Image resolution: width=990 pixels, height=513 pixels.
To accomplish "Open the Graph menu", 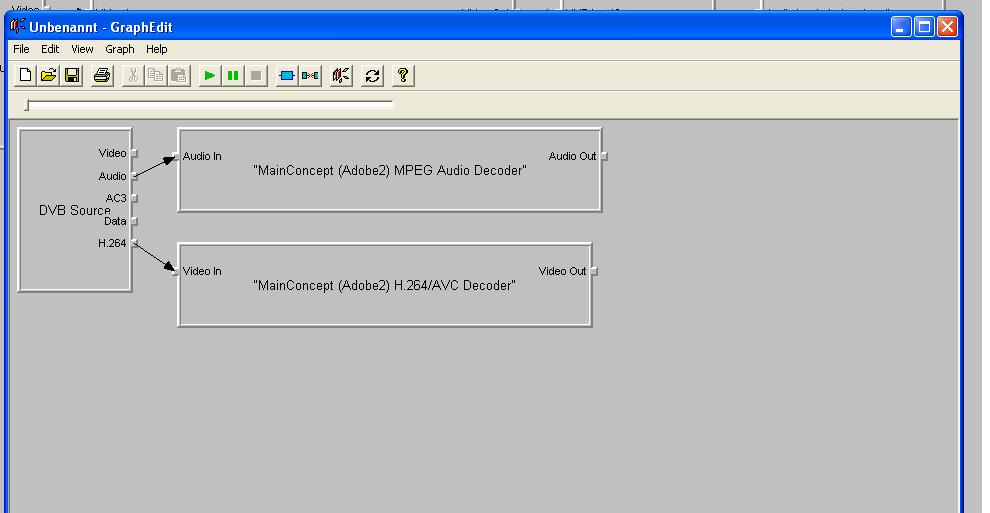I will pos(120,49).
